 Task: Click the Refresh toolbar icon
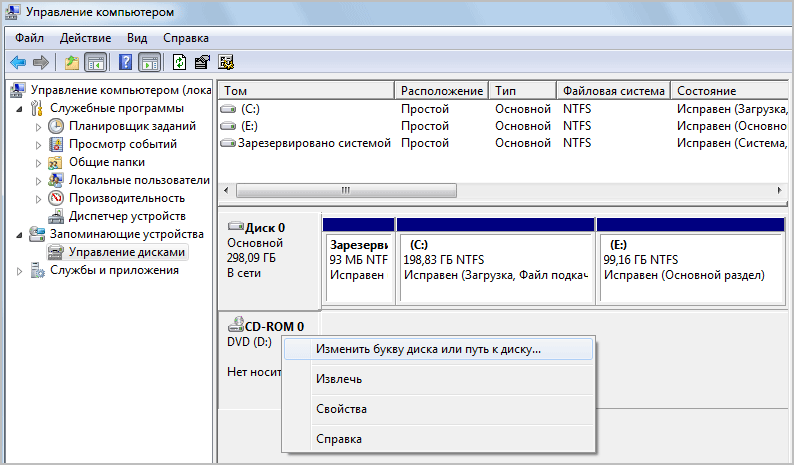[179, 62]
